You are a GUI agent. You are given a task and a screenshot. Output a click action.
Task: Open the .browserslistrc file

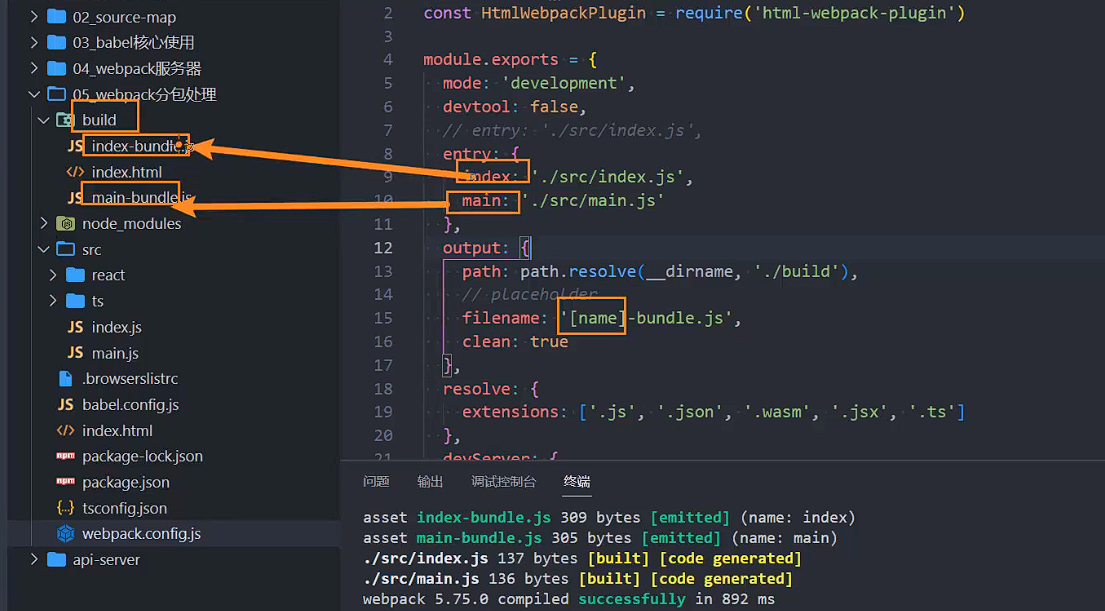pos(130,379)
